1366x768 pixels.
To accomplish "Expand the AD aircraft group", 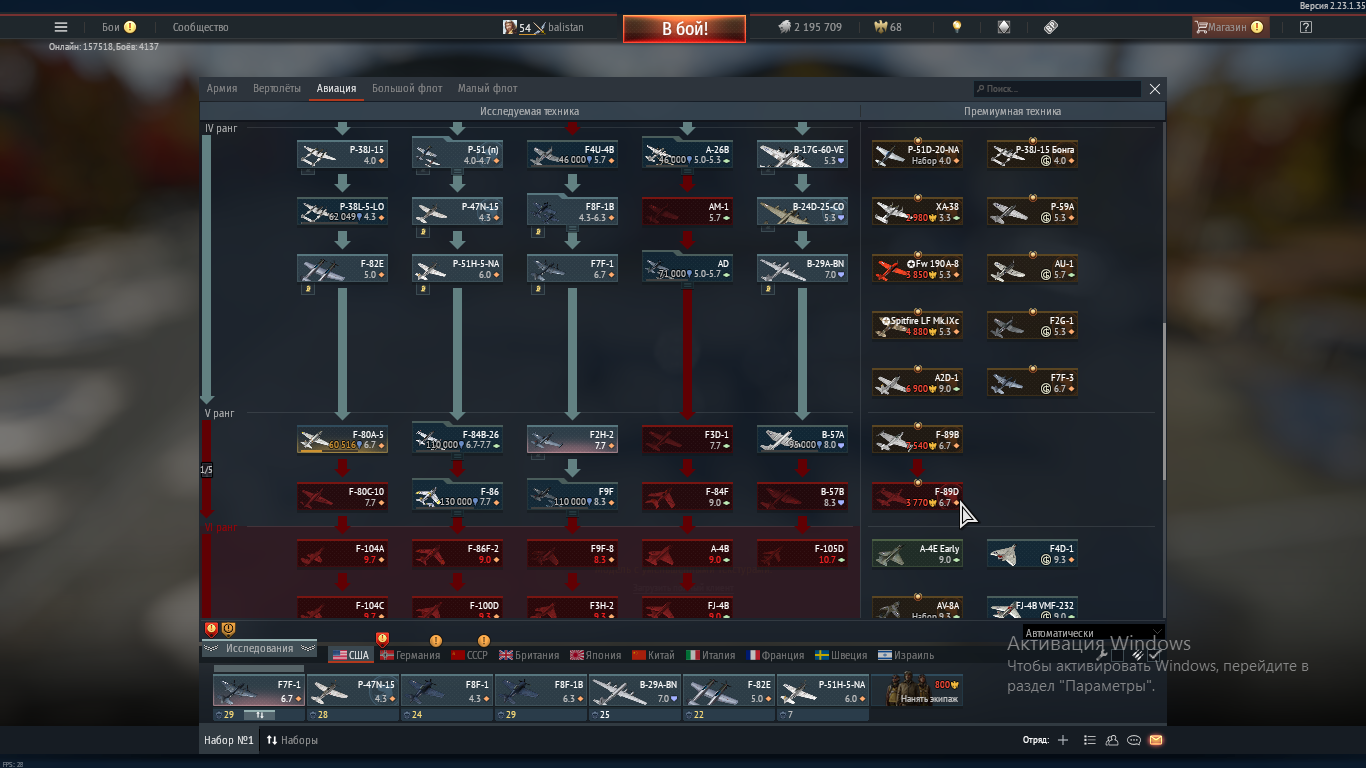I will [x=687, y=267].
